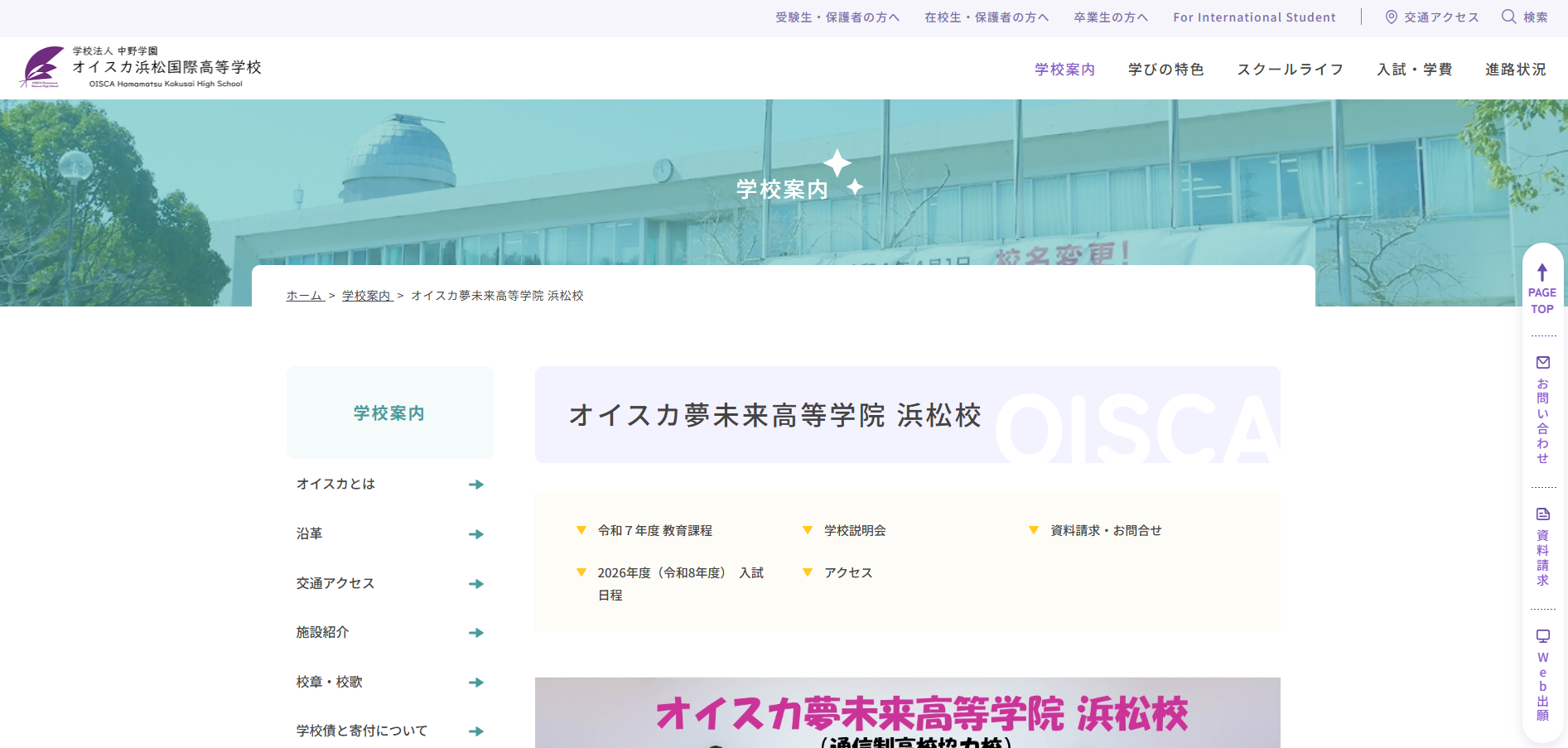Switch to the 学びの特色 tab

point(1165,70)
